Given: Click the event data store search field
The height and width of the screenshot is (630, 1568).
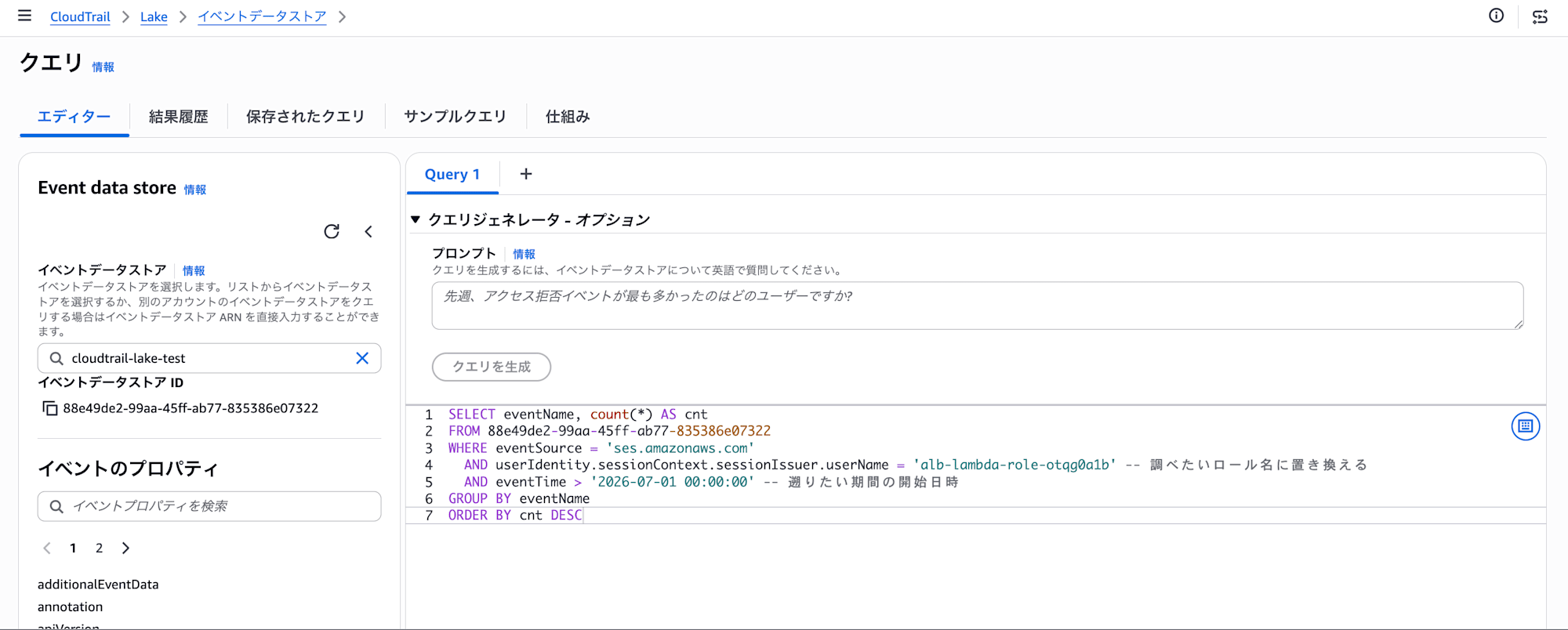Looking at the screenshot, I should point(209,358).
